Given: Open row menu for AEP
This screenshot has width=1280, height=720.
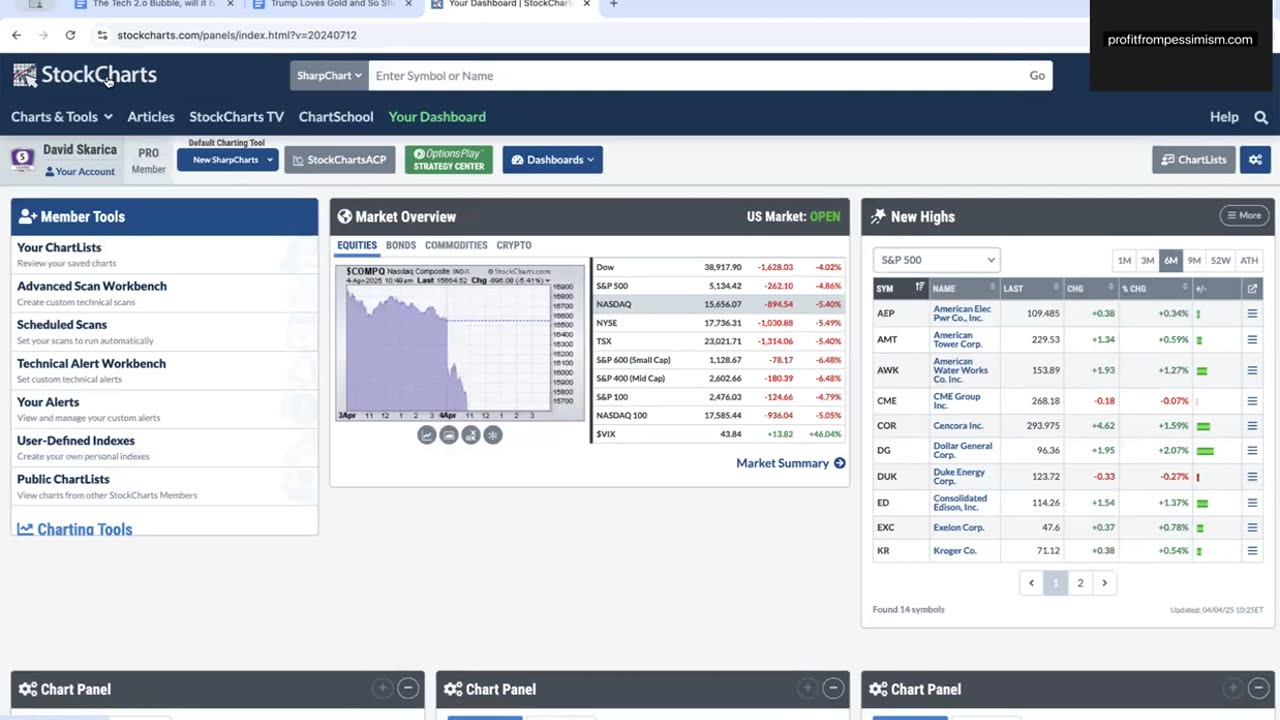Looking at the screenshot, I should point(1252,314).
